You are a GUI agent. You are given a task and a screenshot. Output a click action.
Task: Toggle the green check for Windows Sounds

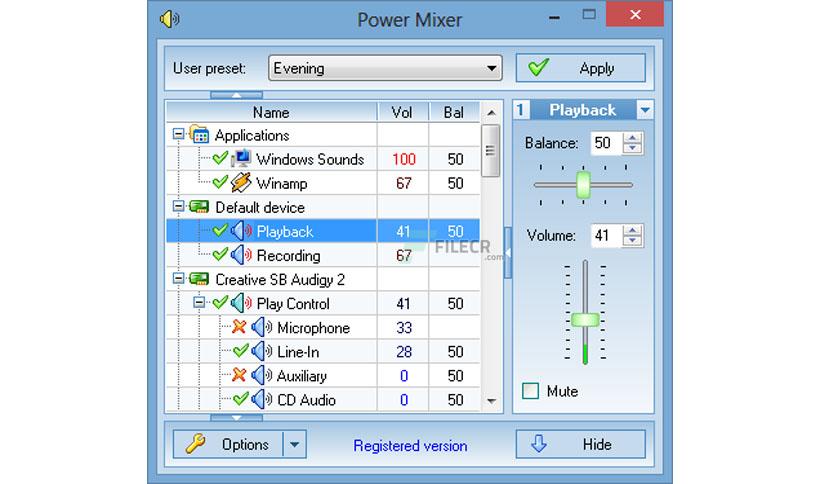point(220,158)
